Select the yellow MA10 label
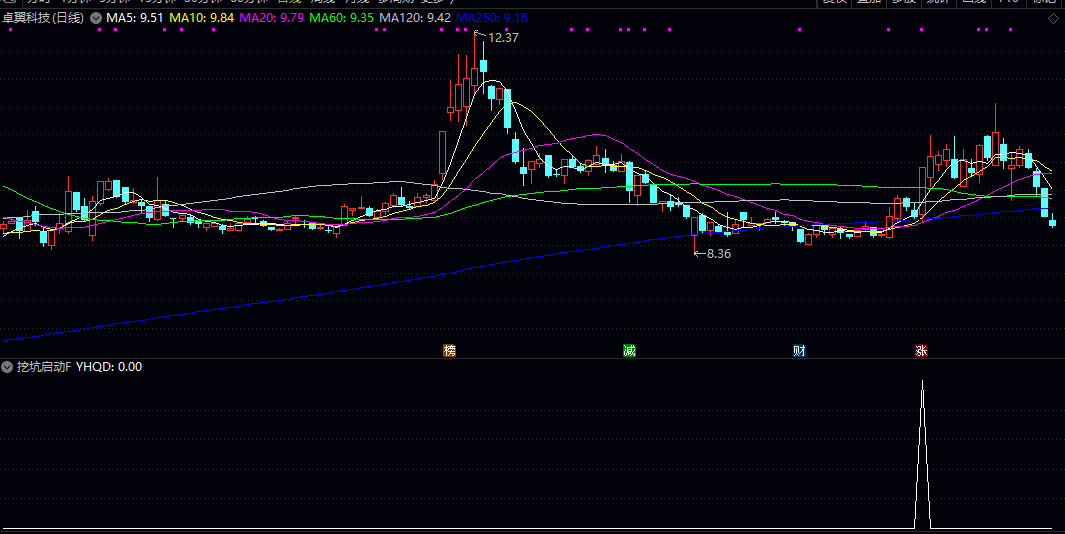1065x534 pixels. point(202,18)
